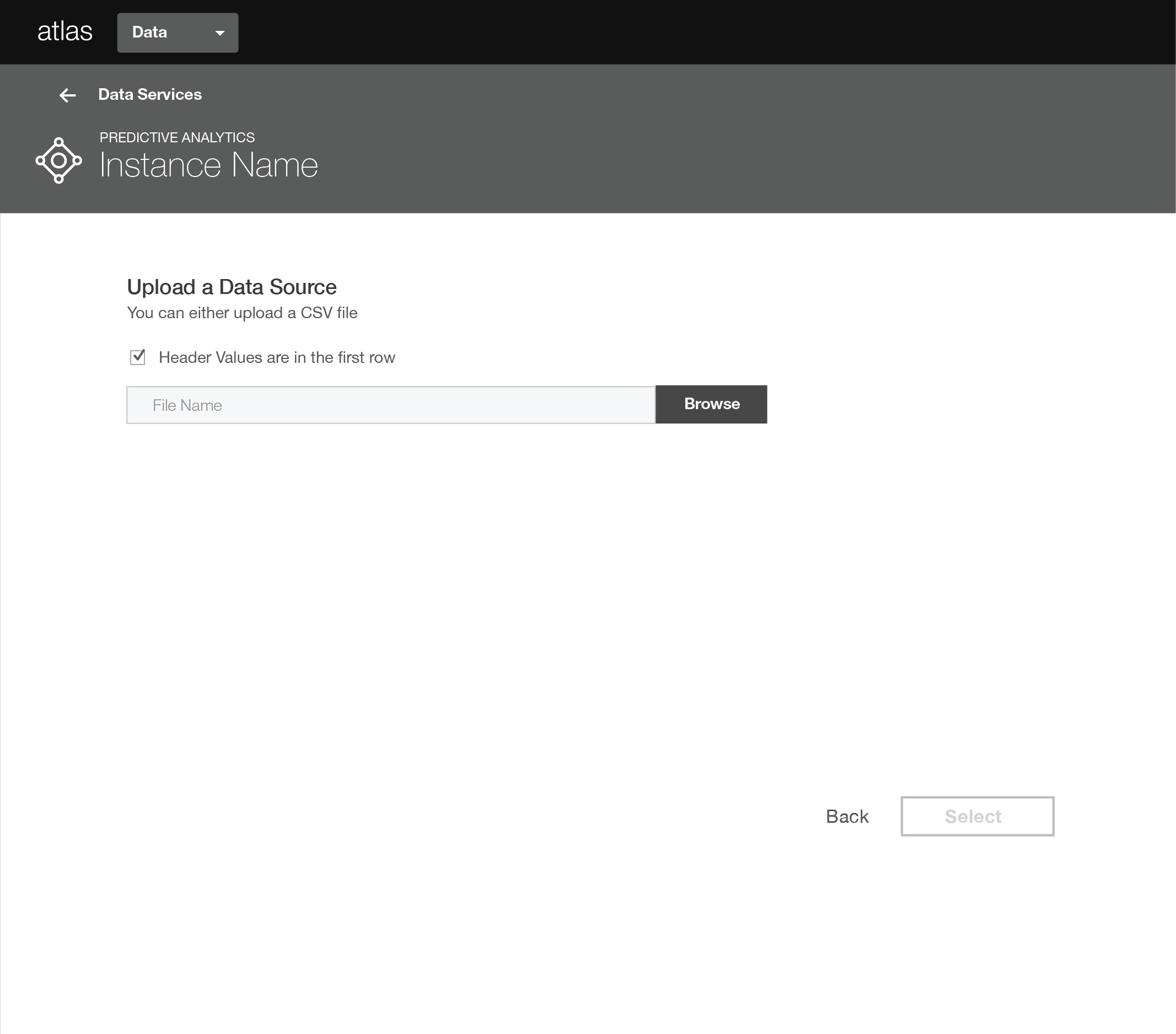Uncheck Header Values are in the first row
This screenshot has width=1176, height=1034.
point(137,357)
